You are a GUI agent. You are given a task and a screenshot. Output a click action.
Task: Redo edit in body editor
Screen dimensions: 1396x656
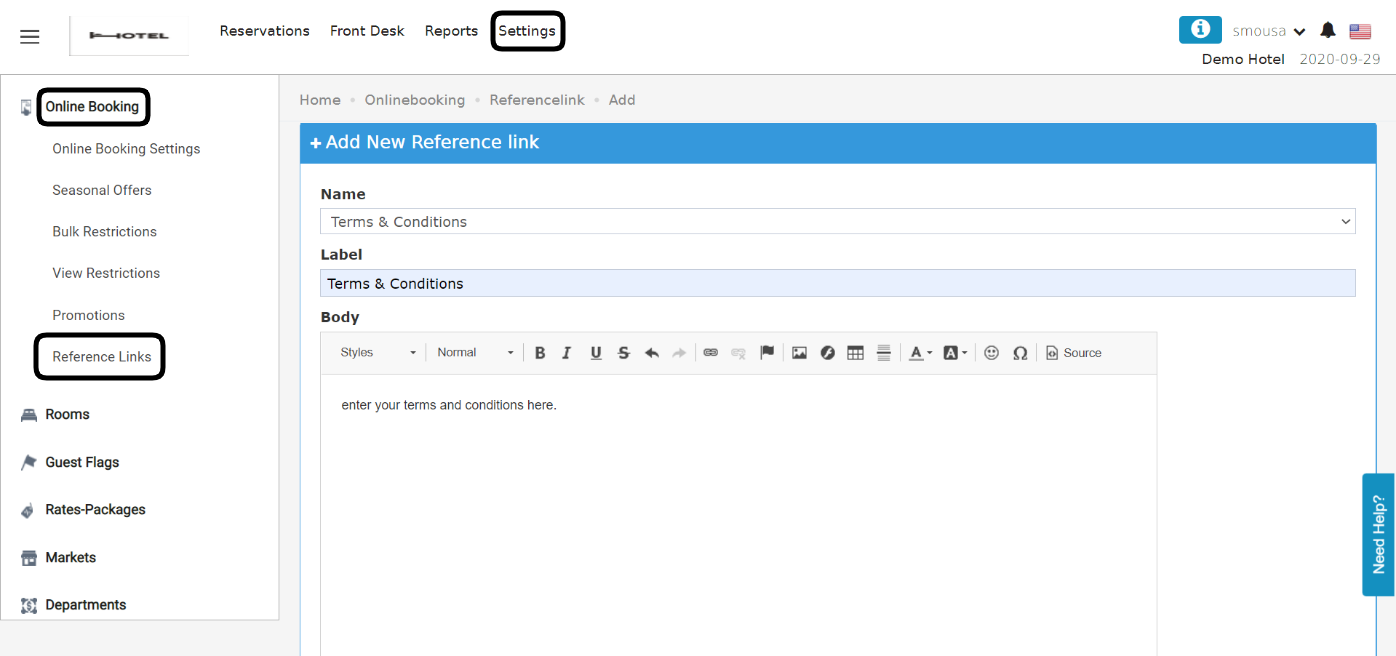[679, 353]
